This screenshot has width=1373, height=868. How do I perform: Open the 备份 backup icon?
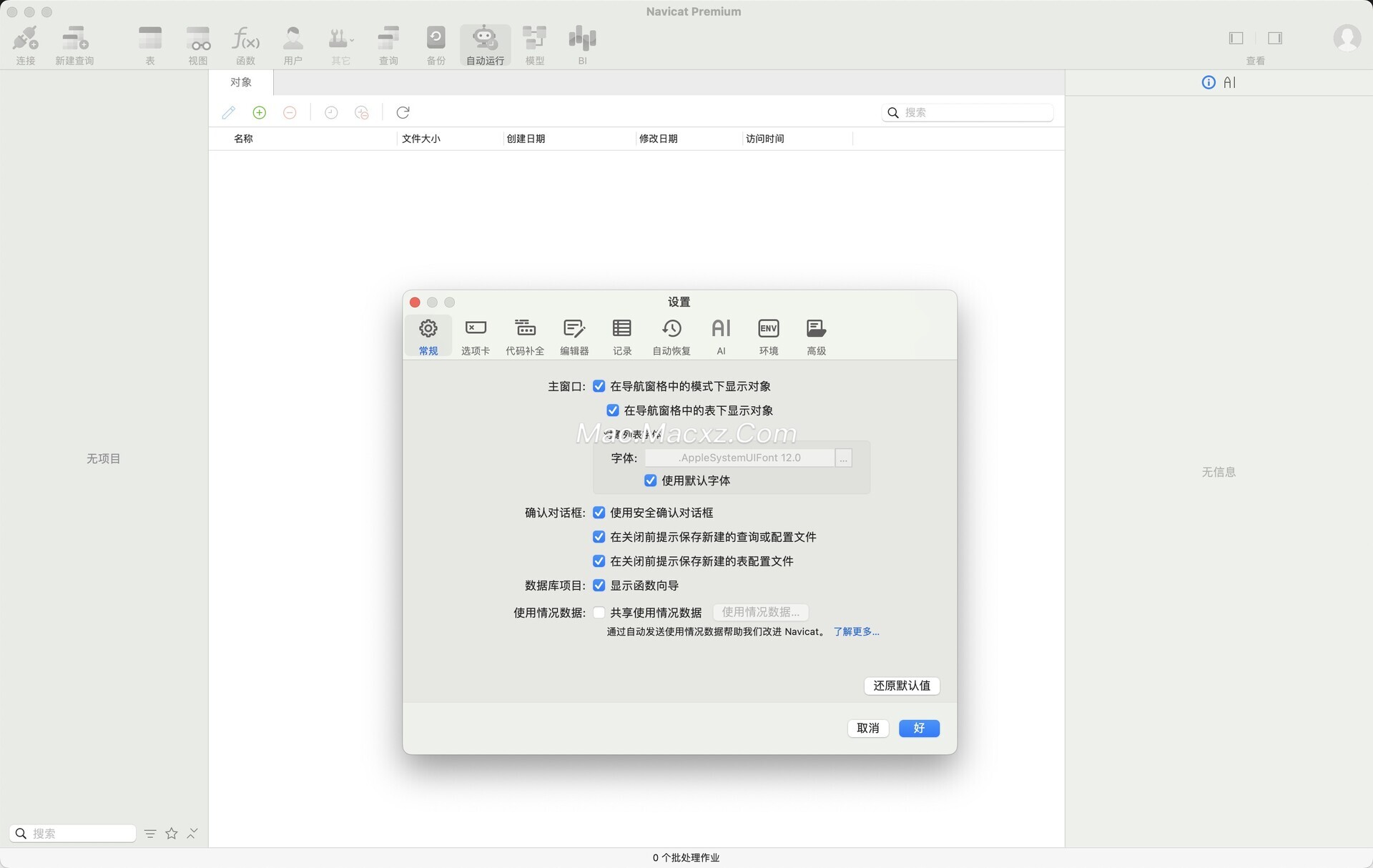click(x=436, y=45)
